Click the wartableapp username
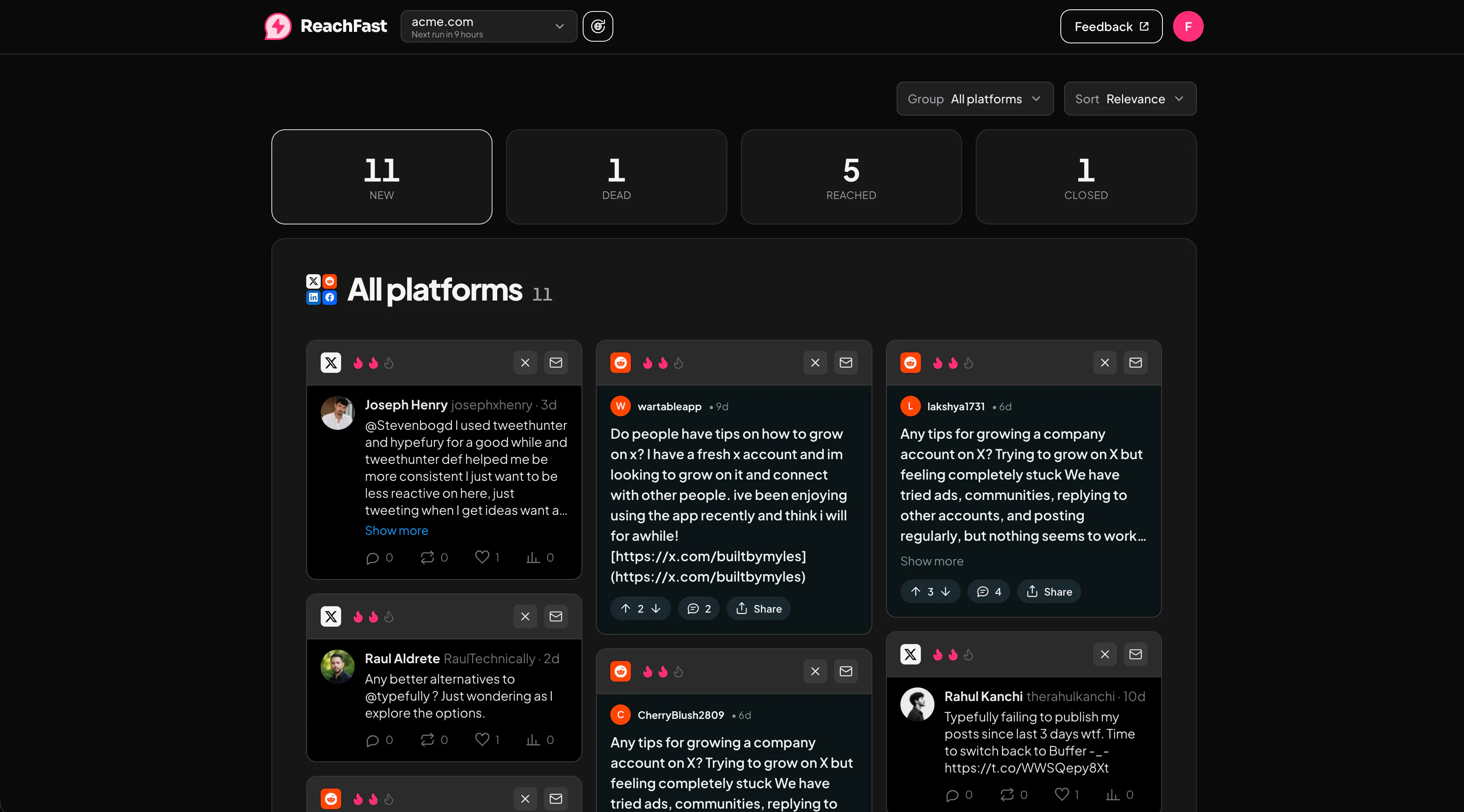The height and width of the screenshot is (812, 1464). 669,406
